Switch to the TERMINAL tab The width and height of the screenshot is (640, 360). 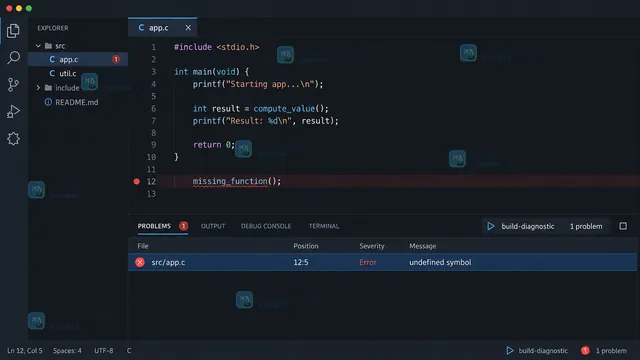(x=324, y=226)
